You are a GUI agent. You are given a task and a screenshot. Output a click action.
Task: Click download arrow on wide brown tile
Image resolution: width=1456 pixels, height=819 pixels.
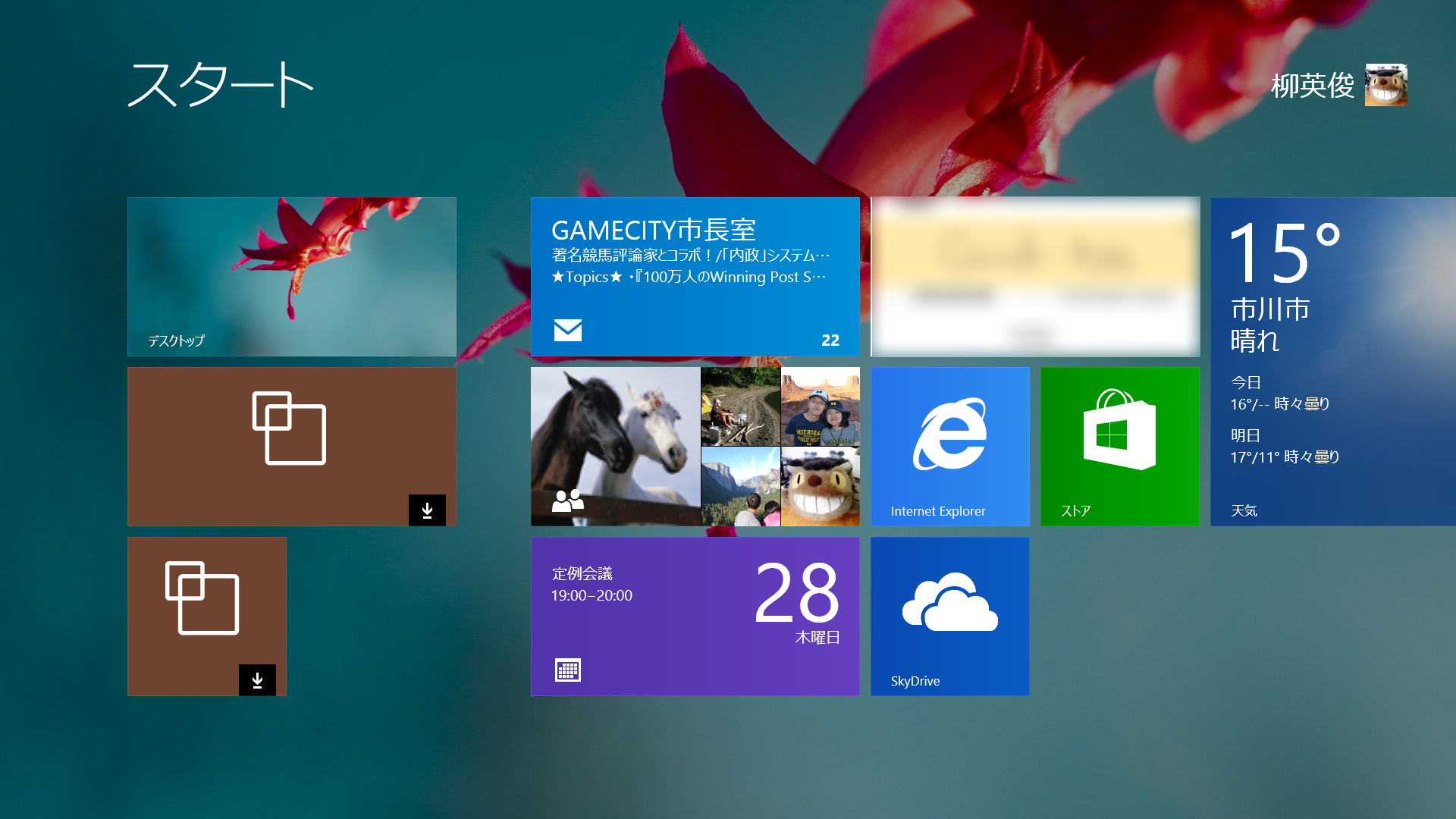point(427,510)
